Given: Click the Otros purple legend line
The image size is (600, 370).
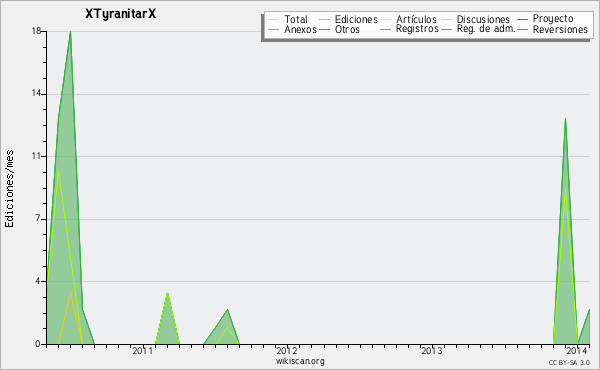Looking at the screenshot, I should click(324, 29).
